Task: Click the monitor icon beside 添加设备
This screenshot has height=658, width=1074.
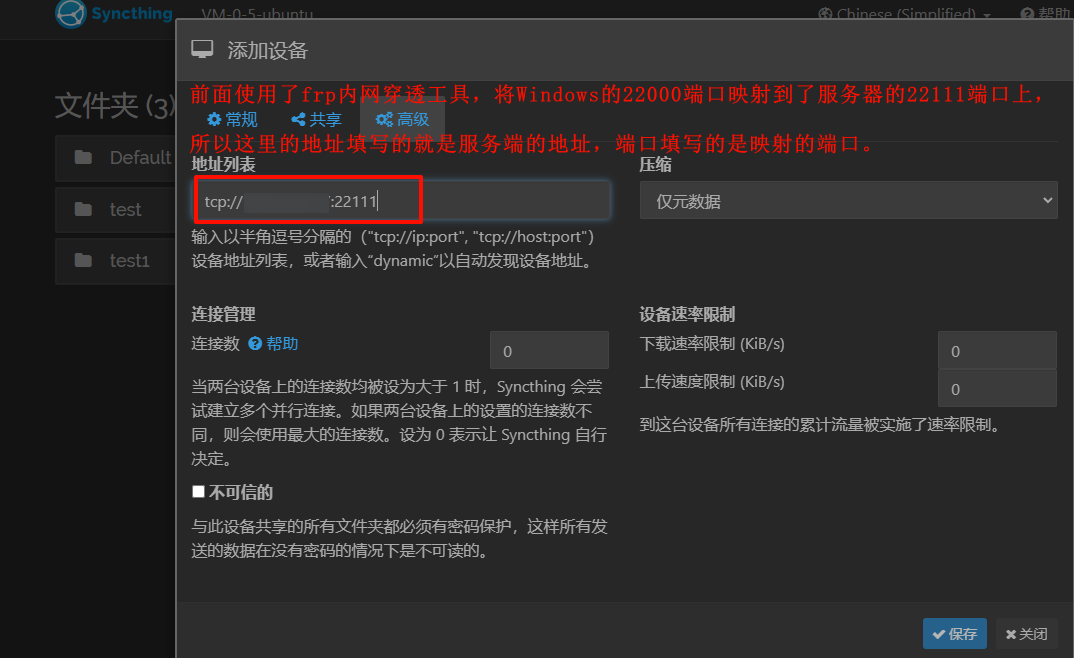Action: pyautogui.click(x=202, y=49)
